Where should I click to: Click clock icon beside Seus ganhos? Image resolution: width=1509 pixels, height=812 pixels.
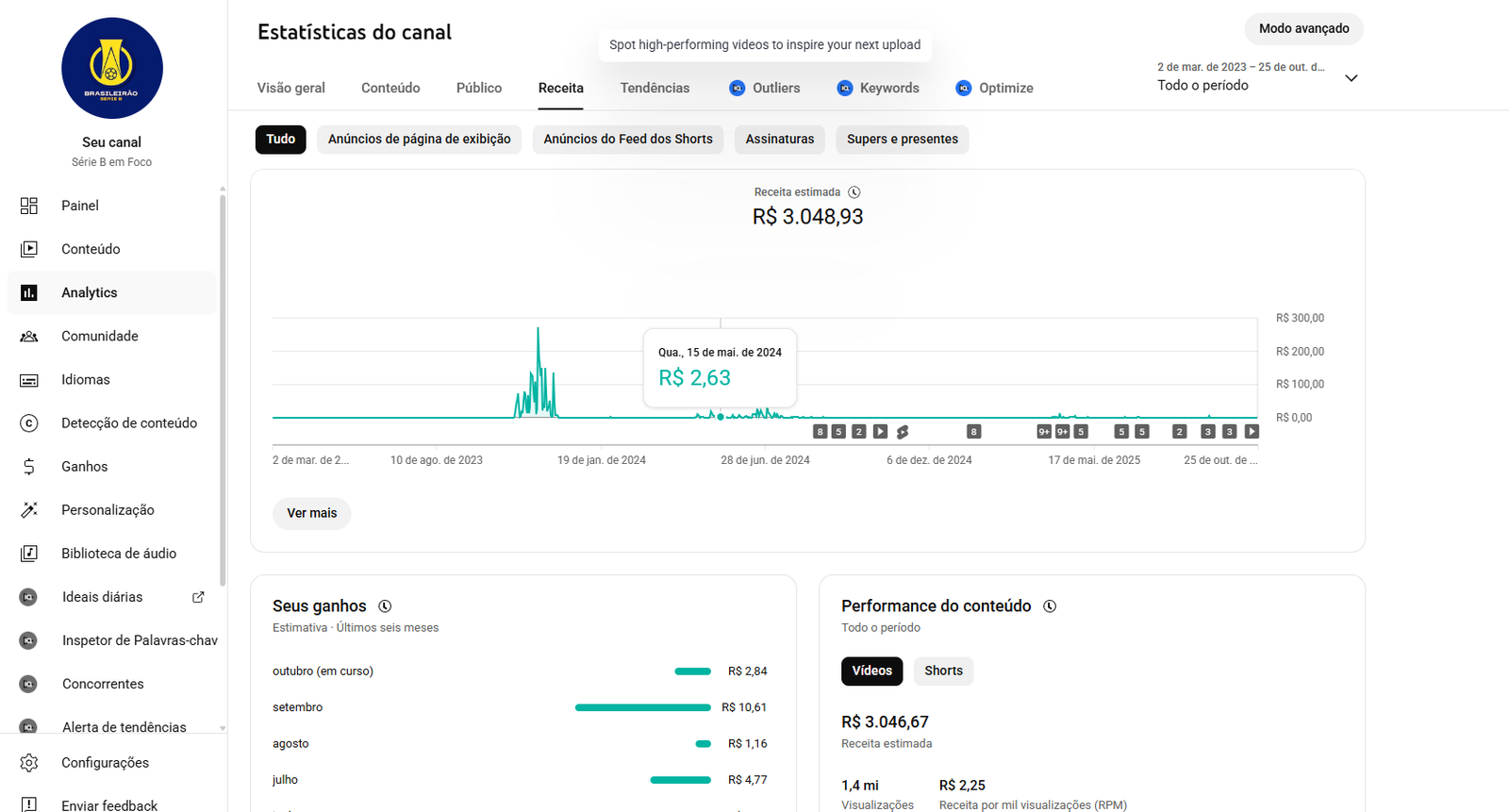(x=385, y=606)
